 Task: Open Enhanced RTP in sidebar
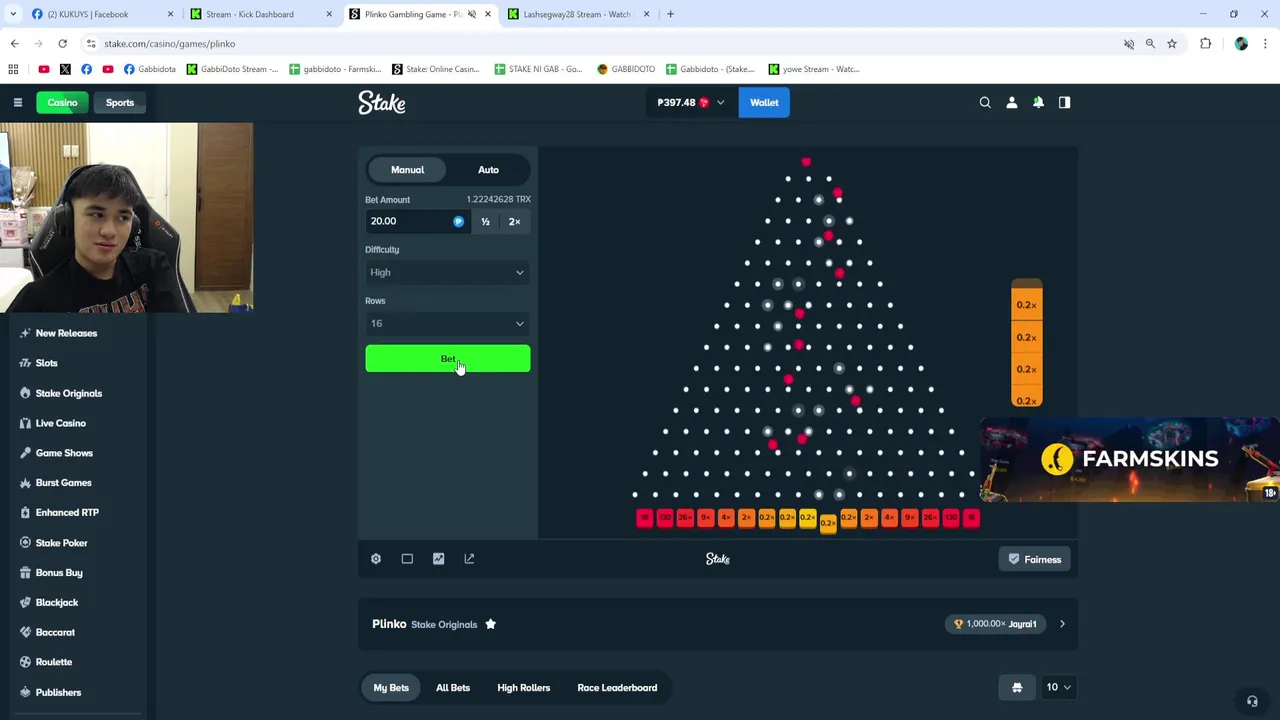click(67, 513)
